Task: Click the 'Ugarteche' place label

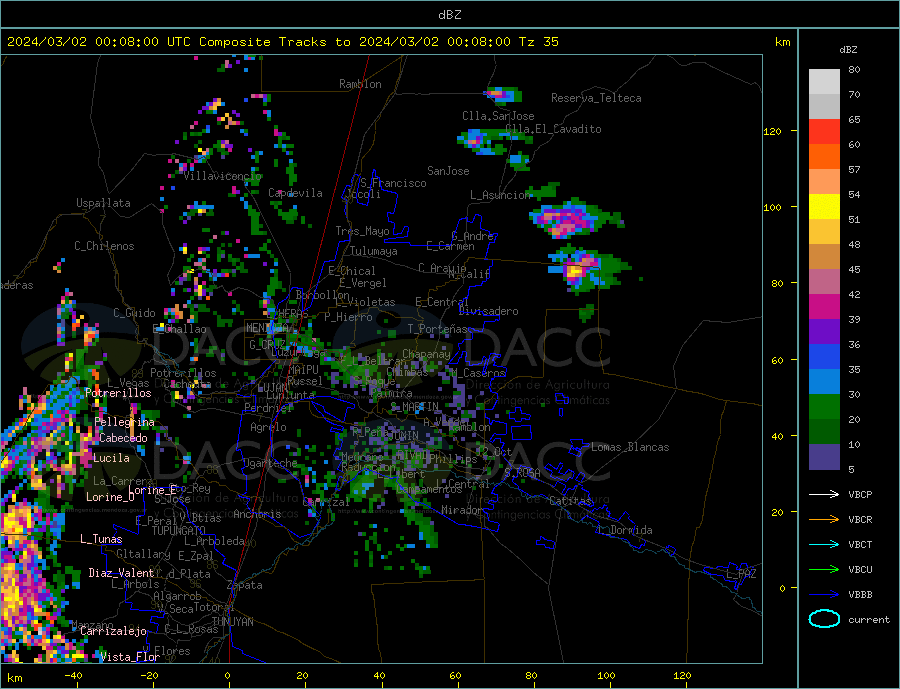Action: point(271,463)
